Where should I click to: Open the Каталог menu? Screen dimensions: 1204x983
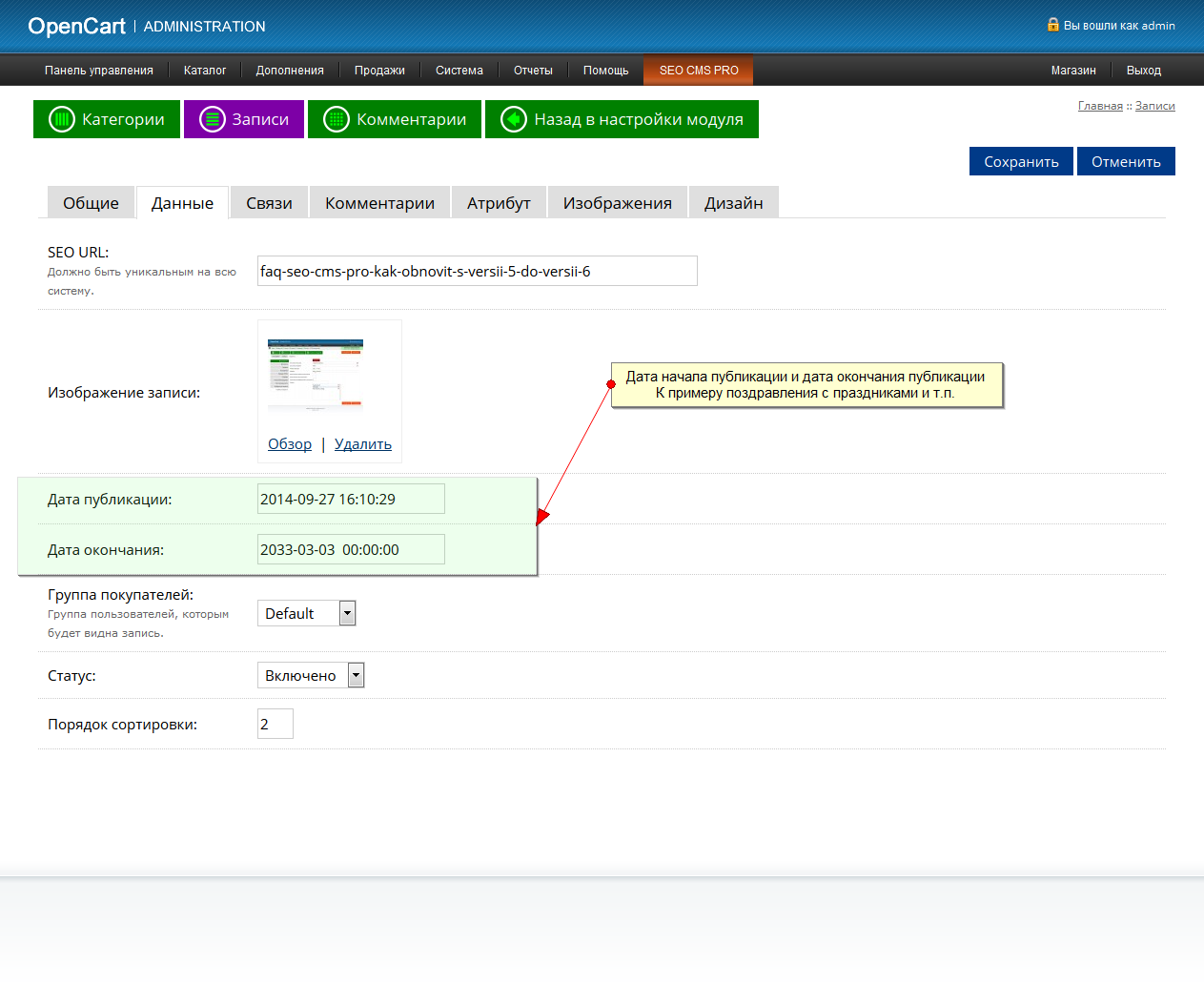coord(205,71)
